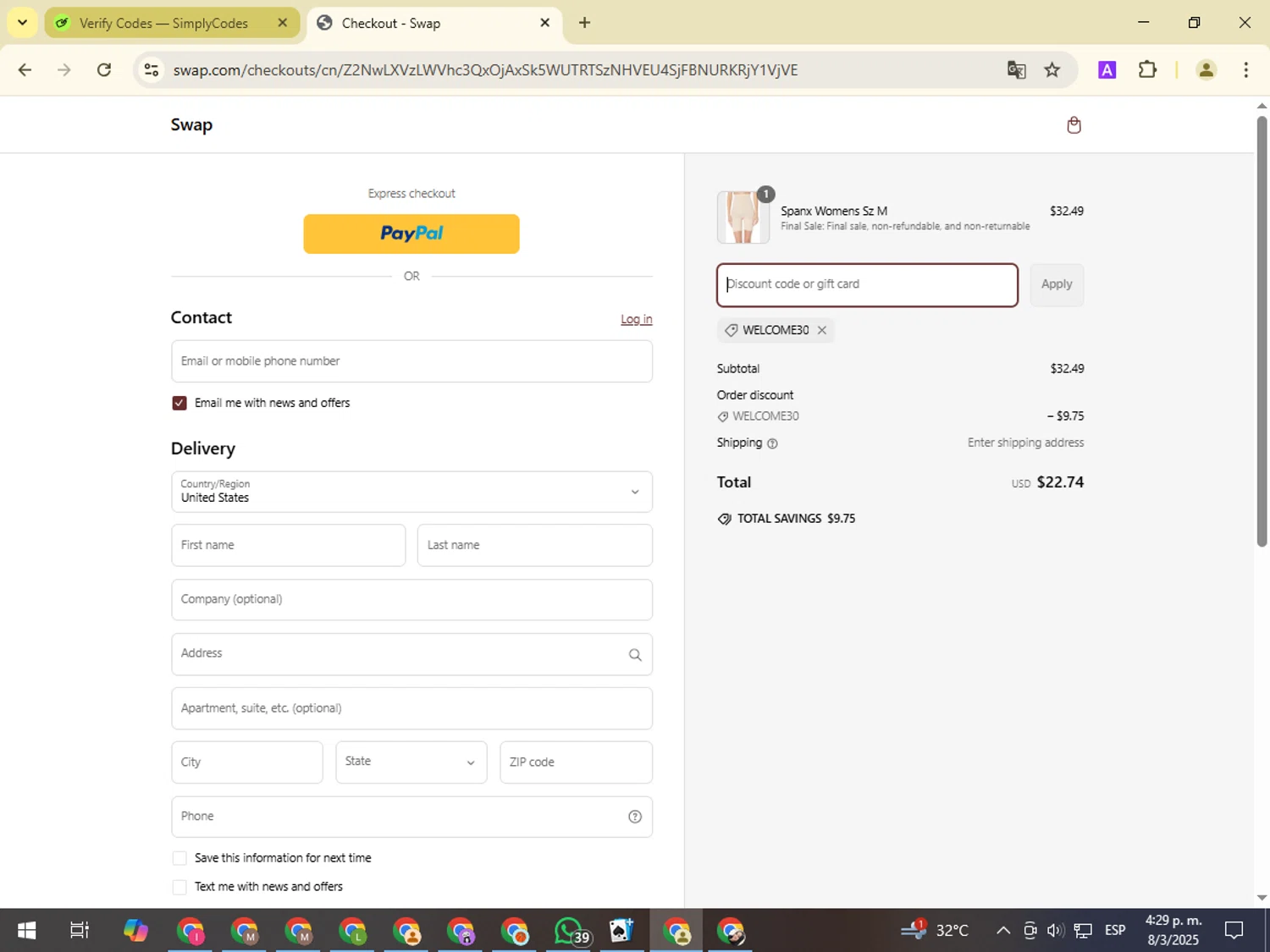The image size is (1270, 952).
Task: Click the browser address bar URL
Action: (485, 70)
